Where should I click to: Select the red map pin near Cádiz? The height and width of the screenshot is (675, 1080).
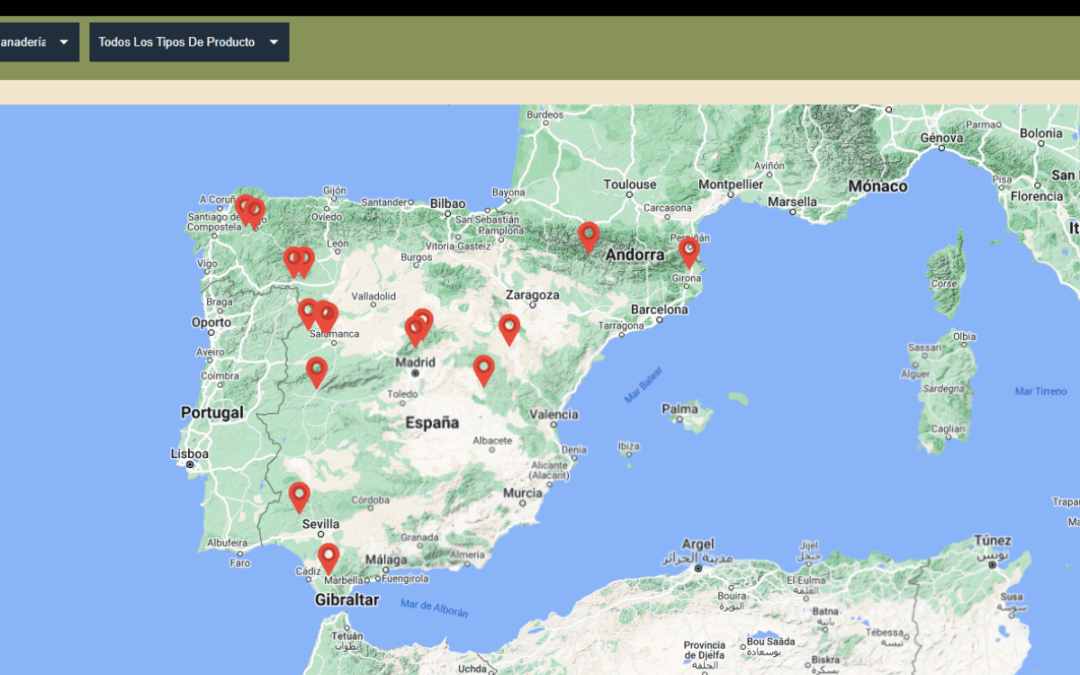pyautogui.click(x=329, y=558)
